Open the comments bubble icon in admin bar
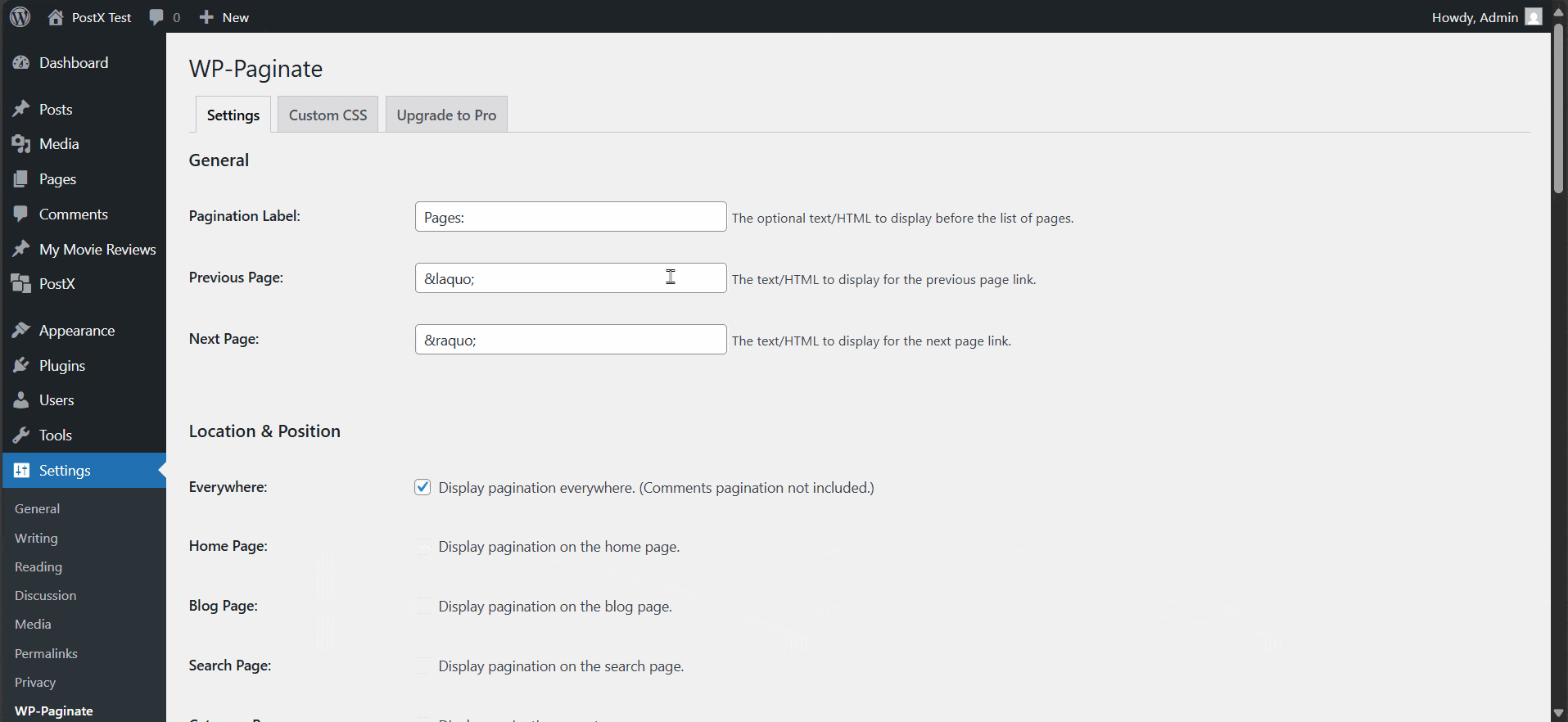1568x722 pixels. coord(156,17)
